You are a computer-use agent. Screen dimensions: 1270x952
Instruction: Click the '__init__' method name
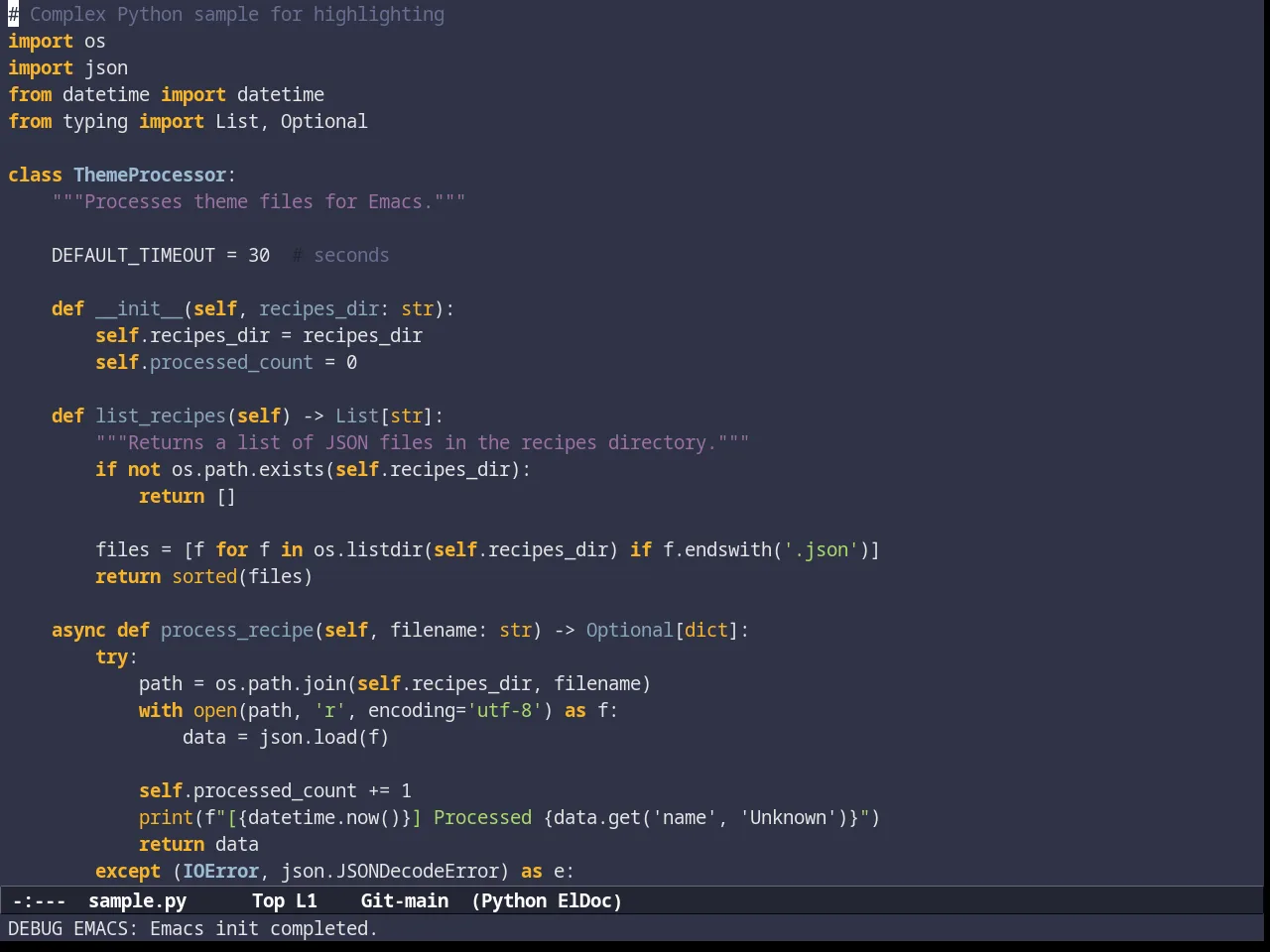point(139,308)
